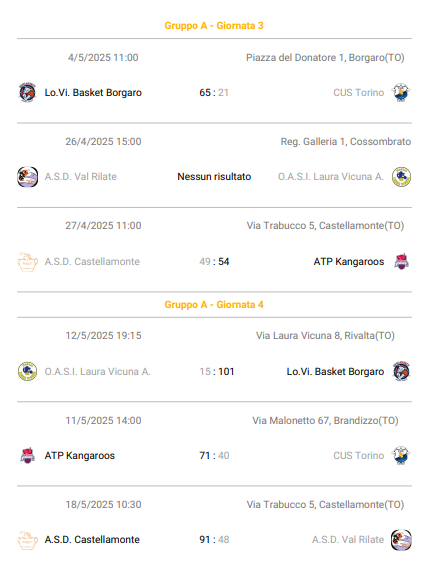Click the CUS Torino logo in Giornata 3
The image size is (430, 567).
[401, 93]
